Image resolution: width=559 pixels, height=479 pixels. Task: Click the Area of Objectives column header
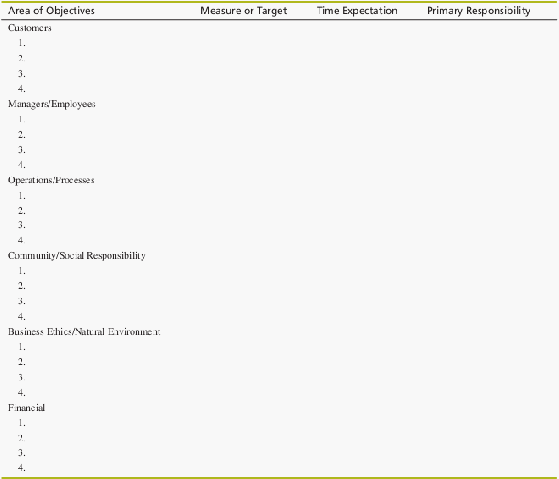[51, 11]
